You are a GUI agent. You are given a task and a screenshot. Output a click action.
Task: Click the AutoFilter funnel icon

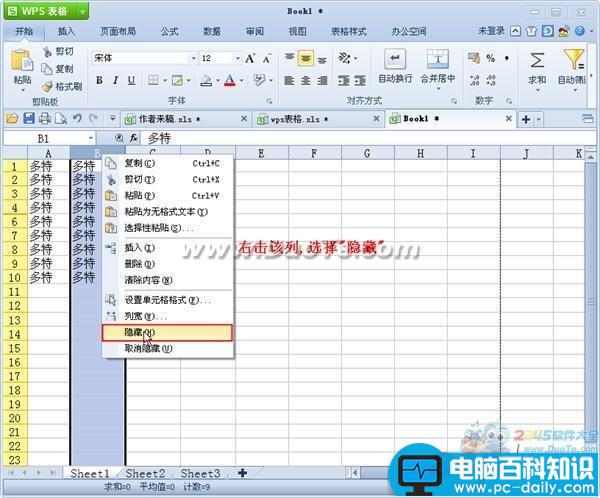[x=573, y=60]
